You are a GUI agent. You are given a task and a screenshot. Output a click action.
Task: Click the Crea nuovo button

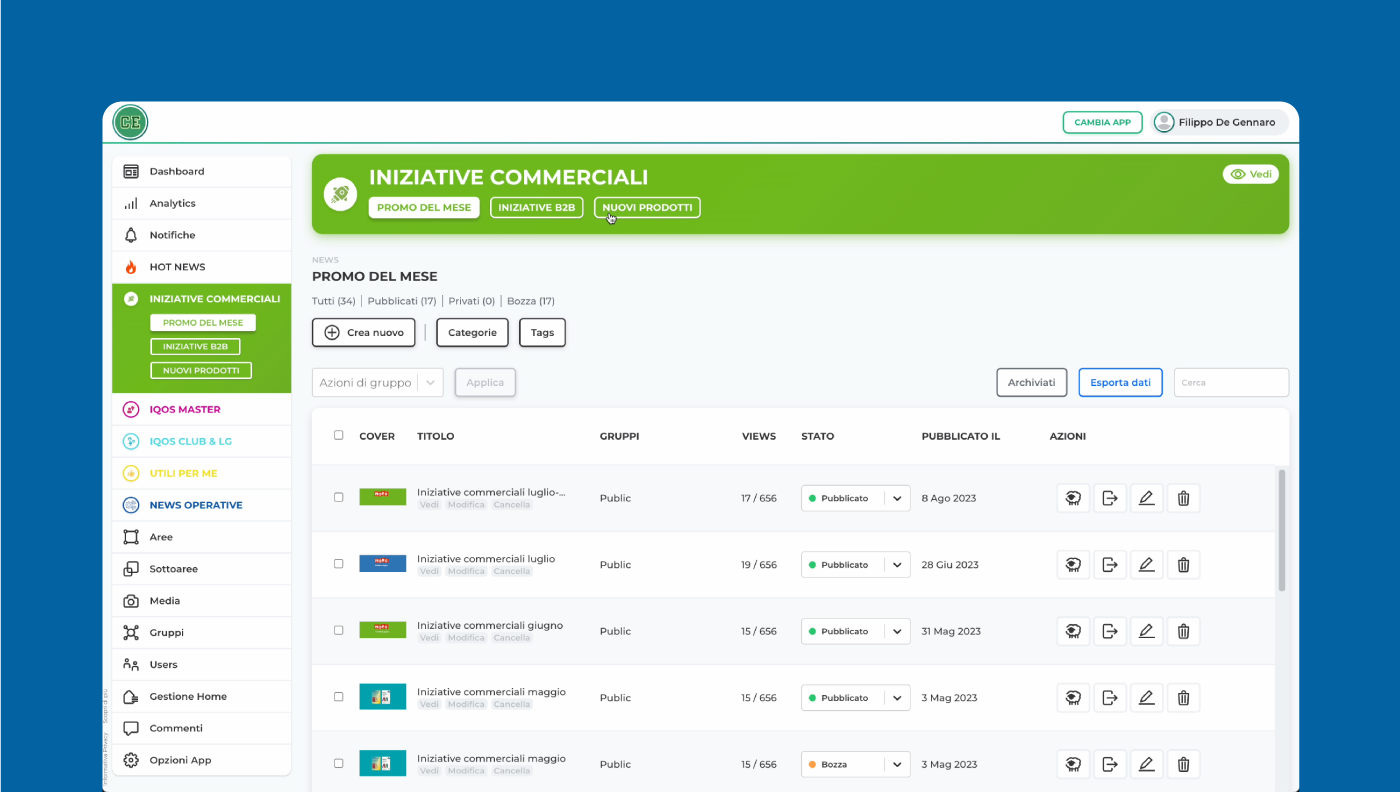[x=364, y=332]
